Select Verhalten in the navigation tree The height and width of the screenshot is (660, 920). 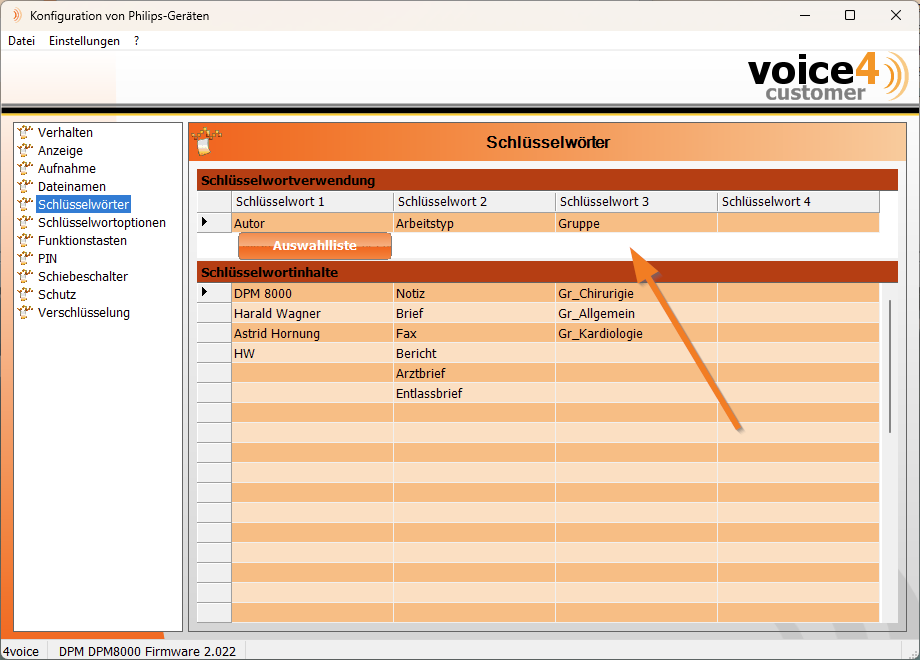65,133
